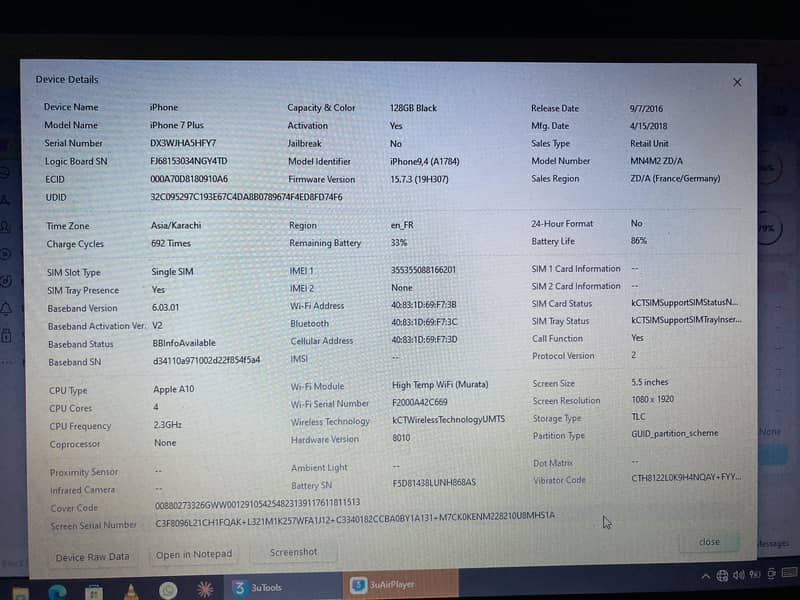Click the iPhone 7 Plus model name
This screenshot has width=800, height=600.
pos(177,125)
